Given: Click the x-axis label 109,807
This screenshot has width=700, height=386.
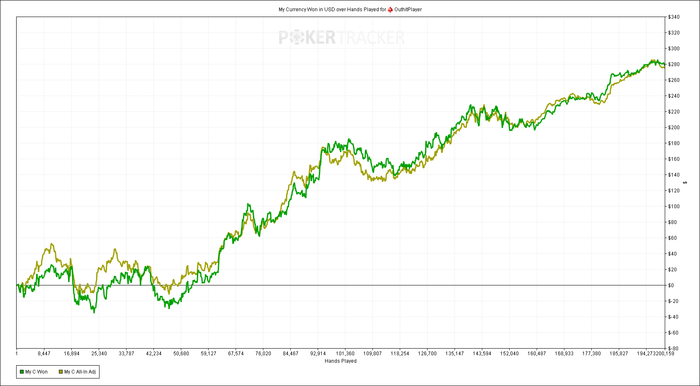Looking at the screenshot, I should tap(373, 353).
